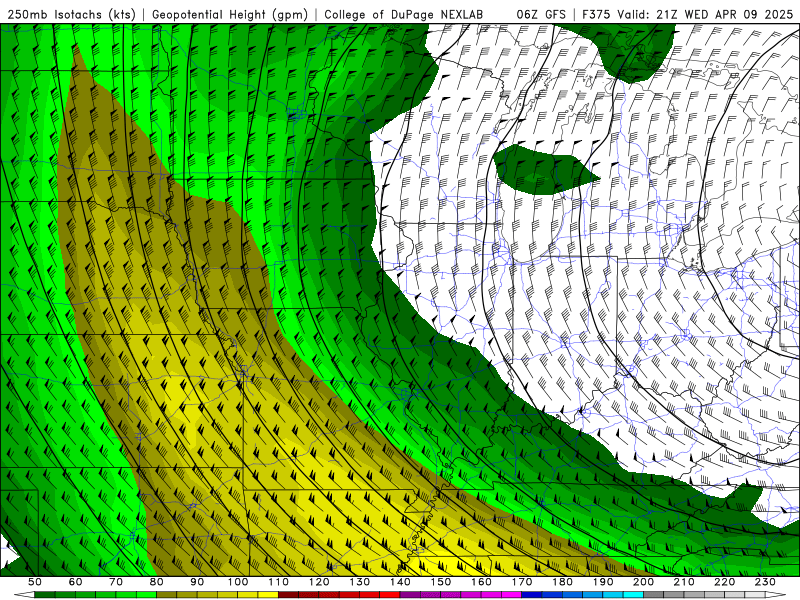Click the 'College of DuPage NEXLAB' credit text
The image size is (800, 600).
[x=403, y=15]
